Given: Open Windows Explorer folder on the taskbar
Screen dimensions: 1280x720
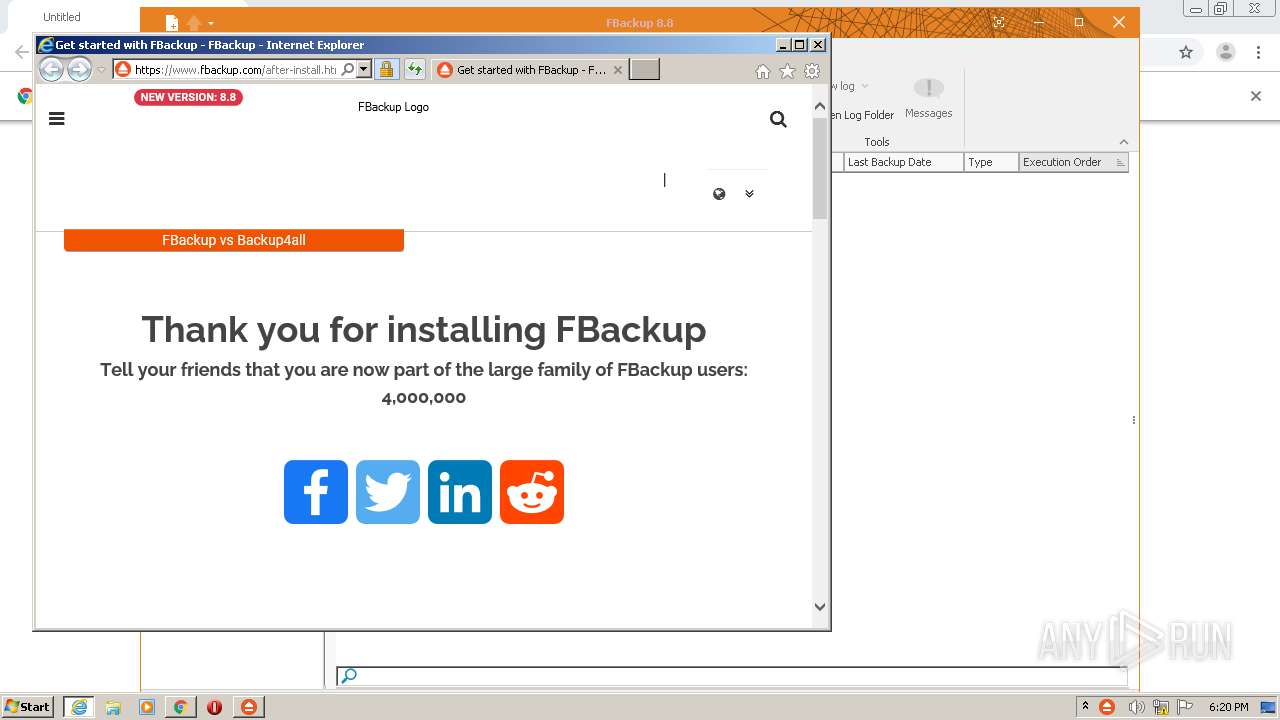Looking at the screenshot, I should [113, 707].
